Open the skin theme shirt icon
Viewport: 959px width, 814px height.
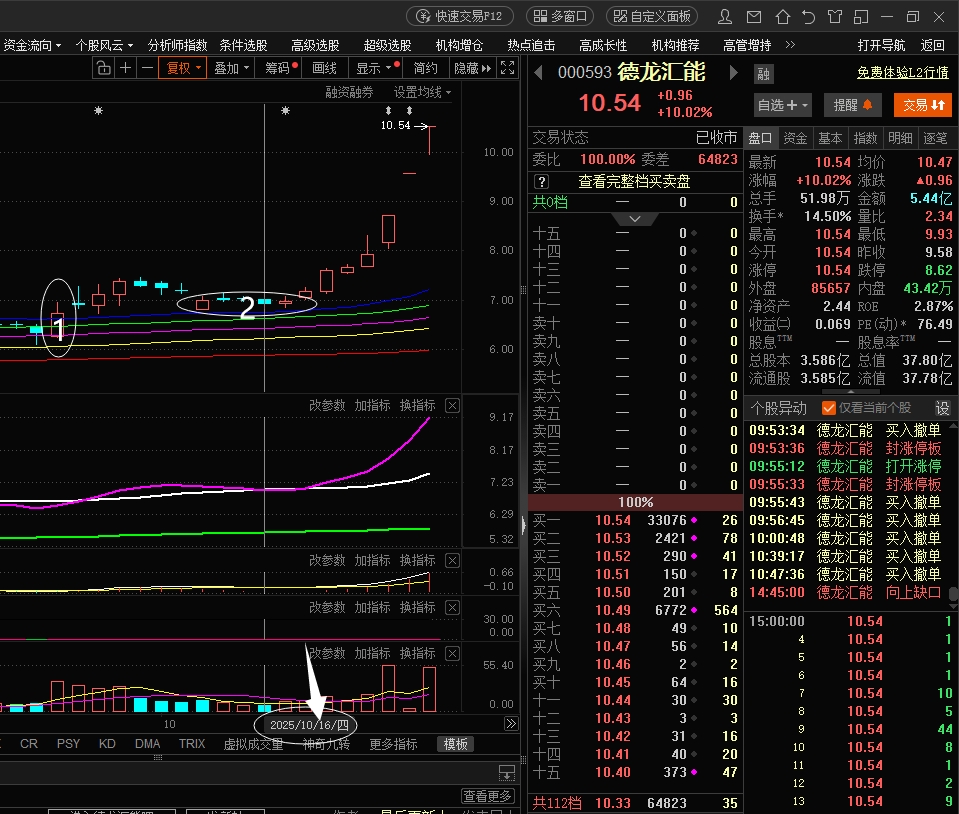click(835, 17)
